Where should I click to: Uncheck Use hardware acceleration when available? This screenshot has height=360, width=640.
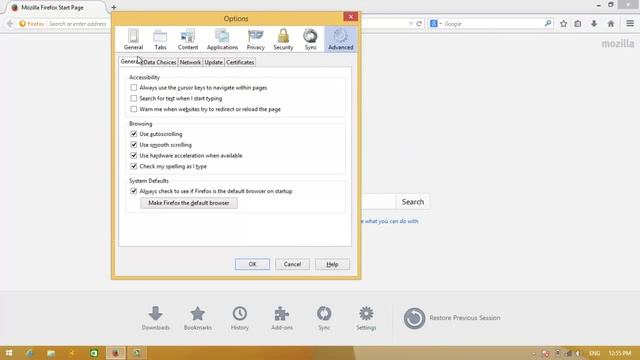133,156
